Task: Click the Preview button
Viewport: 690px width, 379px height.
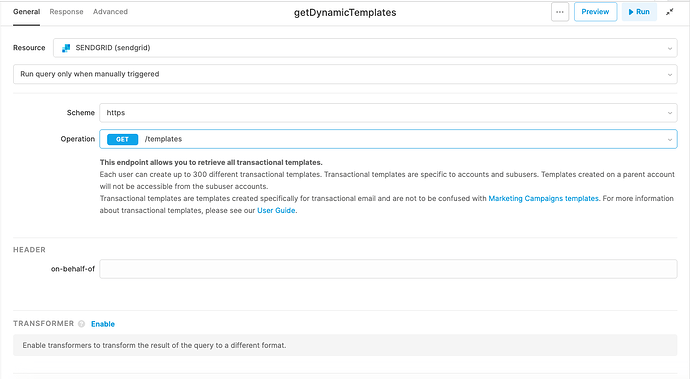Action: point(595,12)
